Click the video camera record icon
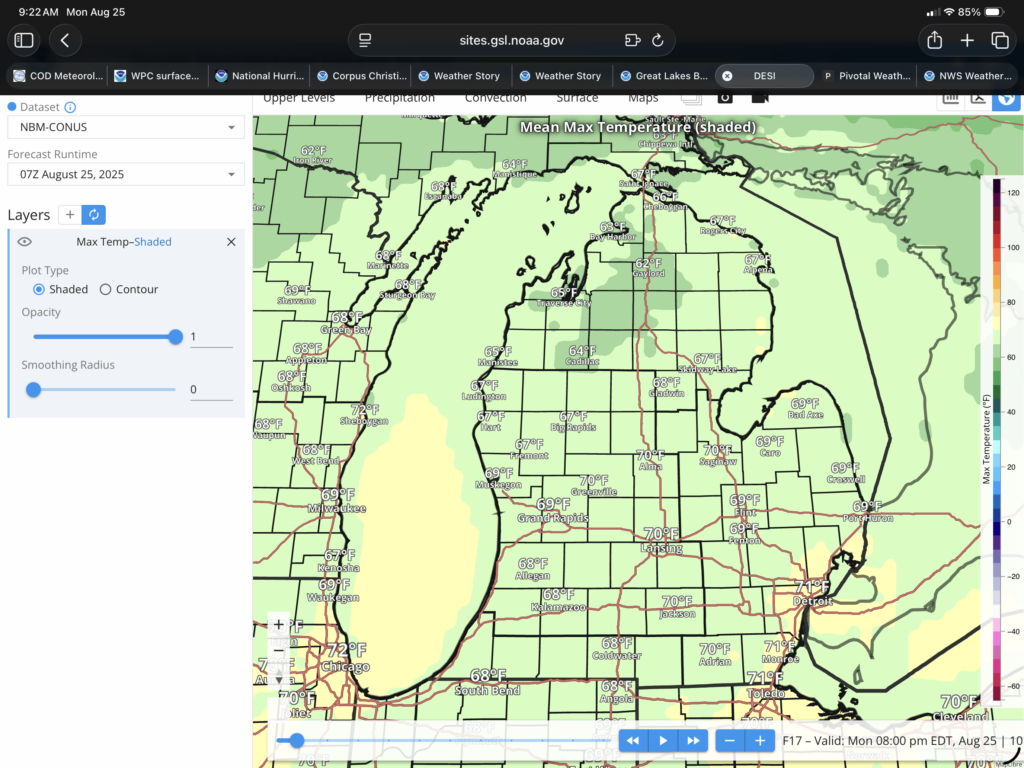 pos(760,97)
